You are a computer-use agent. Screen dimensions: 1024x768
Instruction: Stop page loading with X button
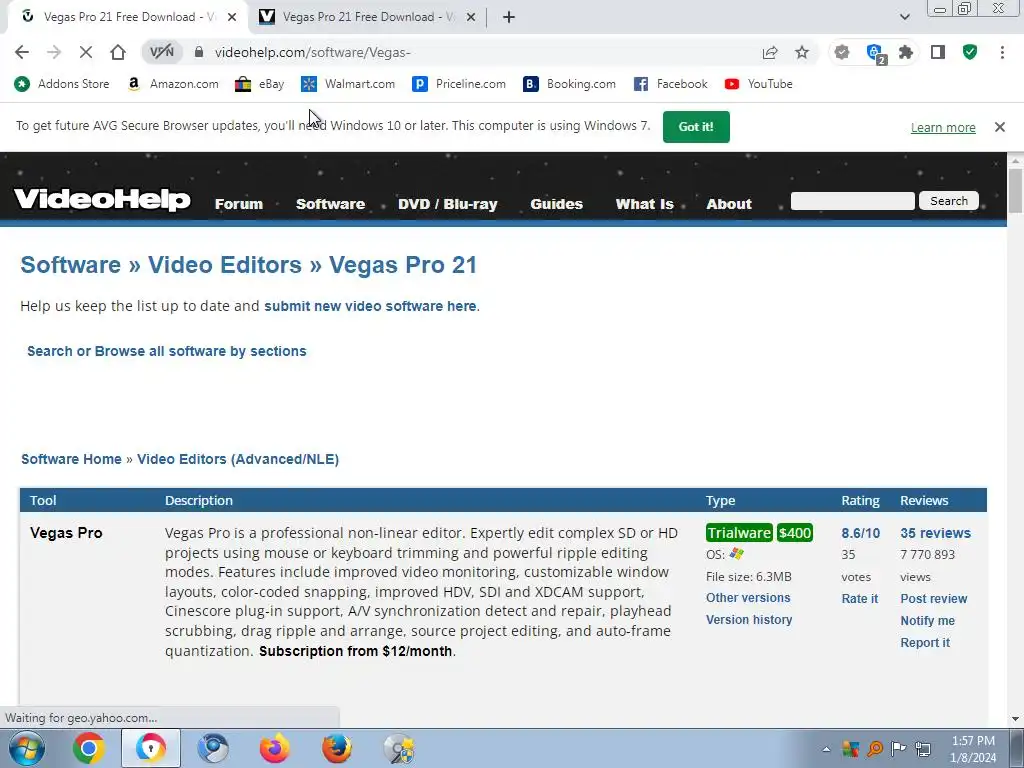pos(86,52)
